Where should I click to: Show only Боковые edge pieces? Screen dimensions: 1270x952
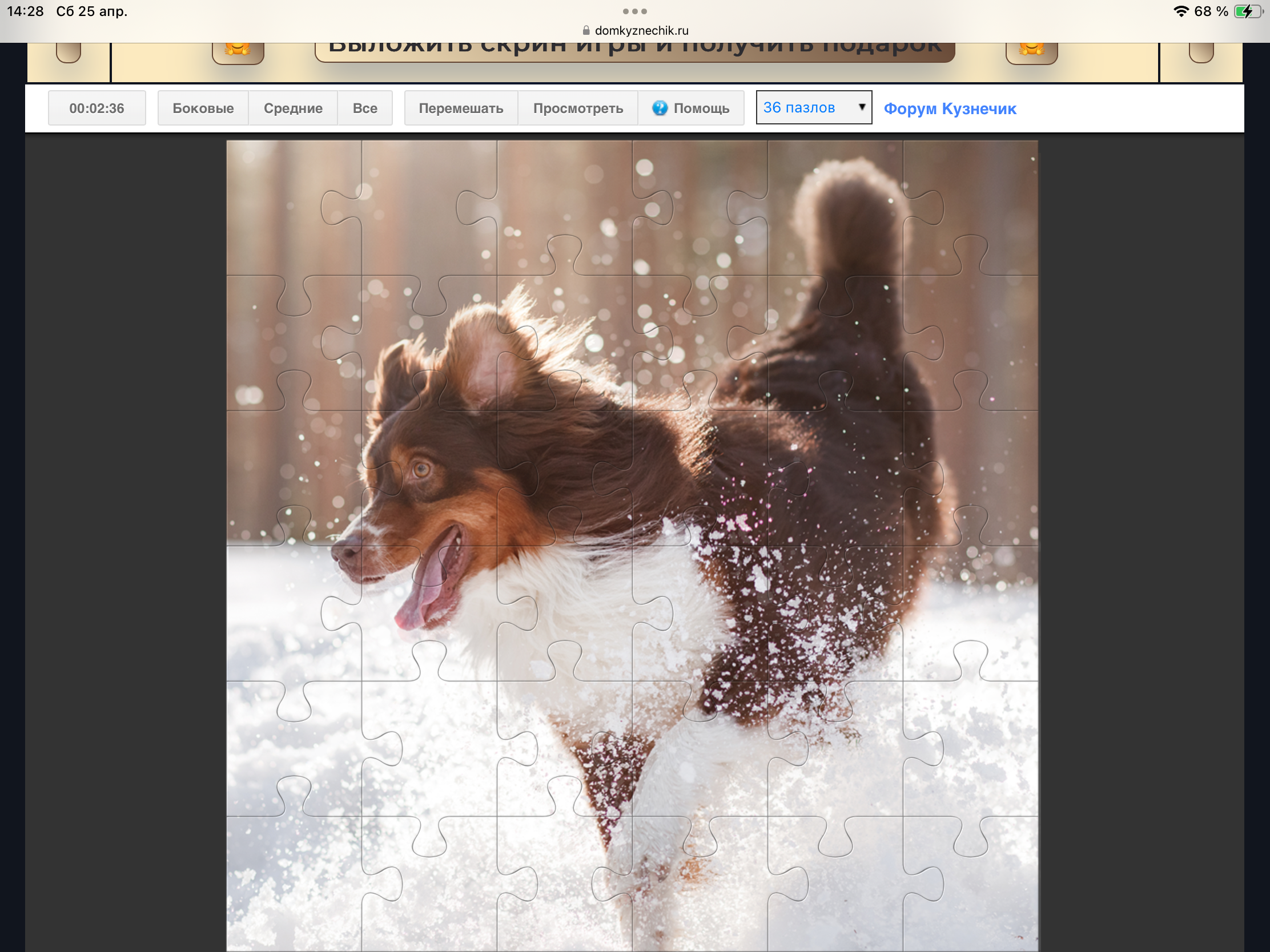(203, 108)
